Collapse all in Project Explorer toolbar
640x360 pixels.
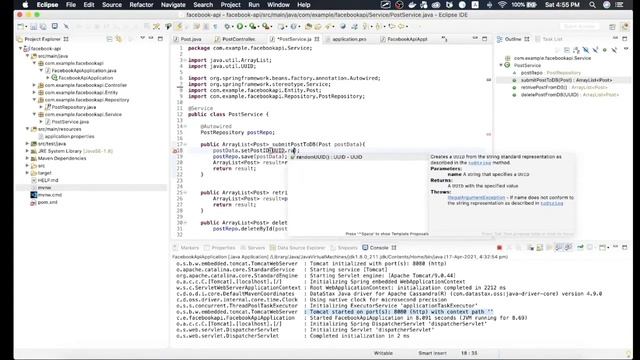tap(109, 39)
